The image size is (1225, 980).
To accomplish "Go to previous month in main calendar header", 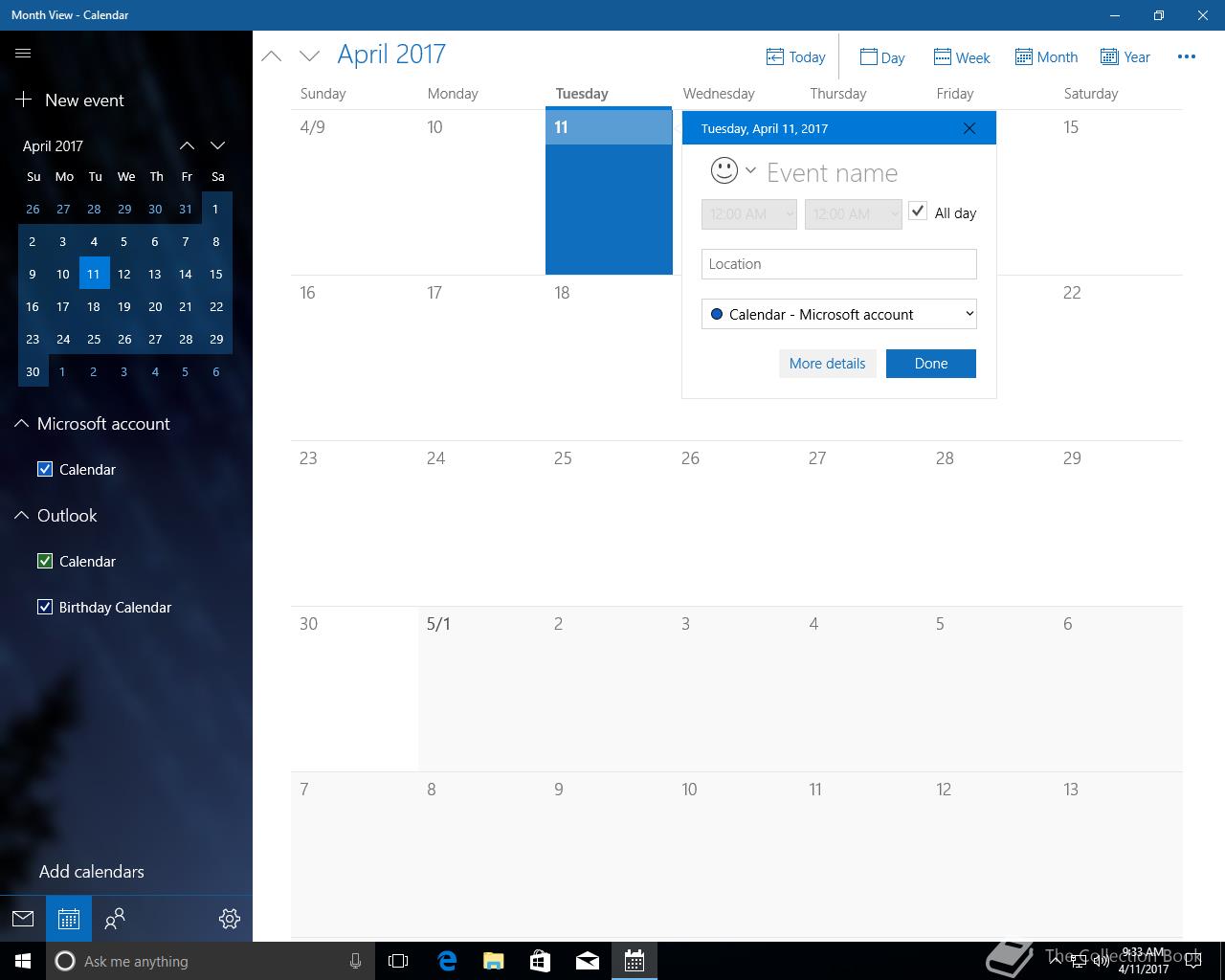I will pyautogui.click(x=272, y=56).
